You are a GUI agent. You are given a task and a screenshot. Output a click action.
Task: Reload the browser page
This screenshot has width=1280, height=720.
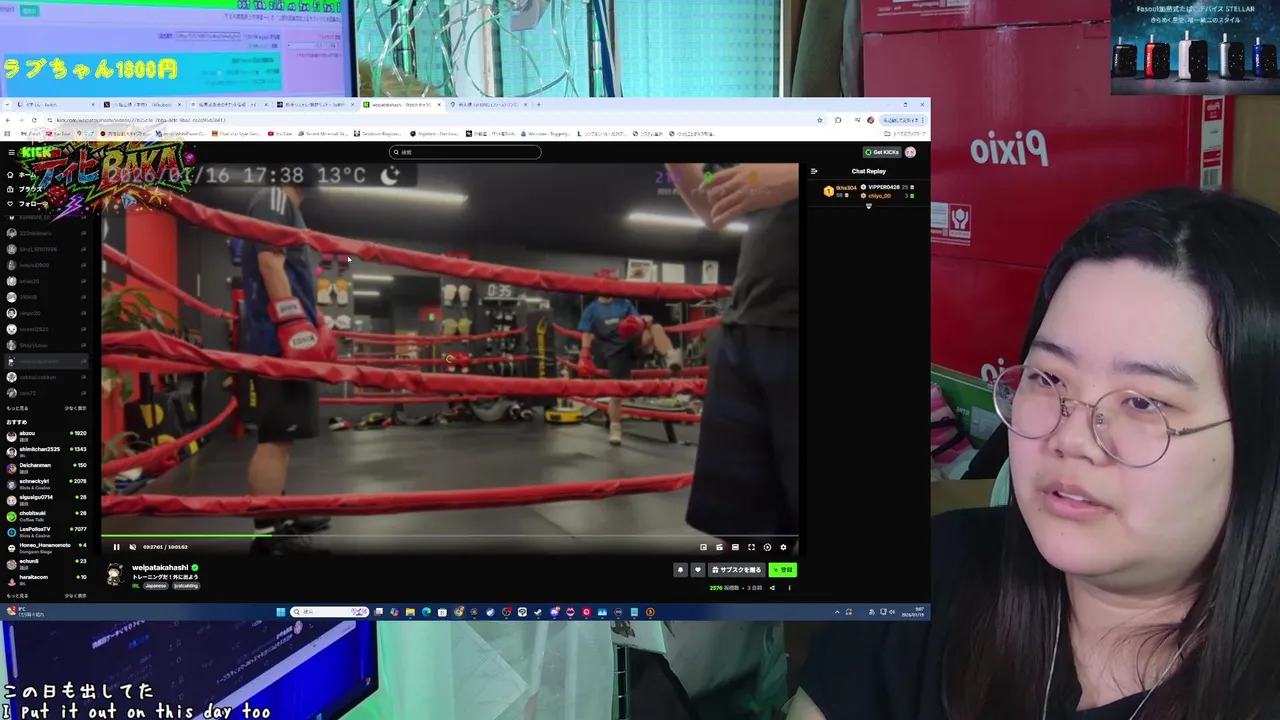click(x=33, y=120)
